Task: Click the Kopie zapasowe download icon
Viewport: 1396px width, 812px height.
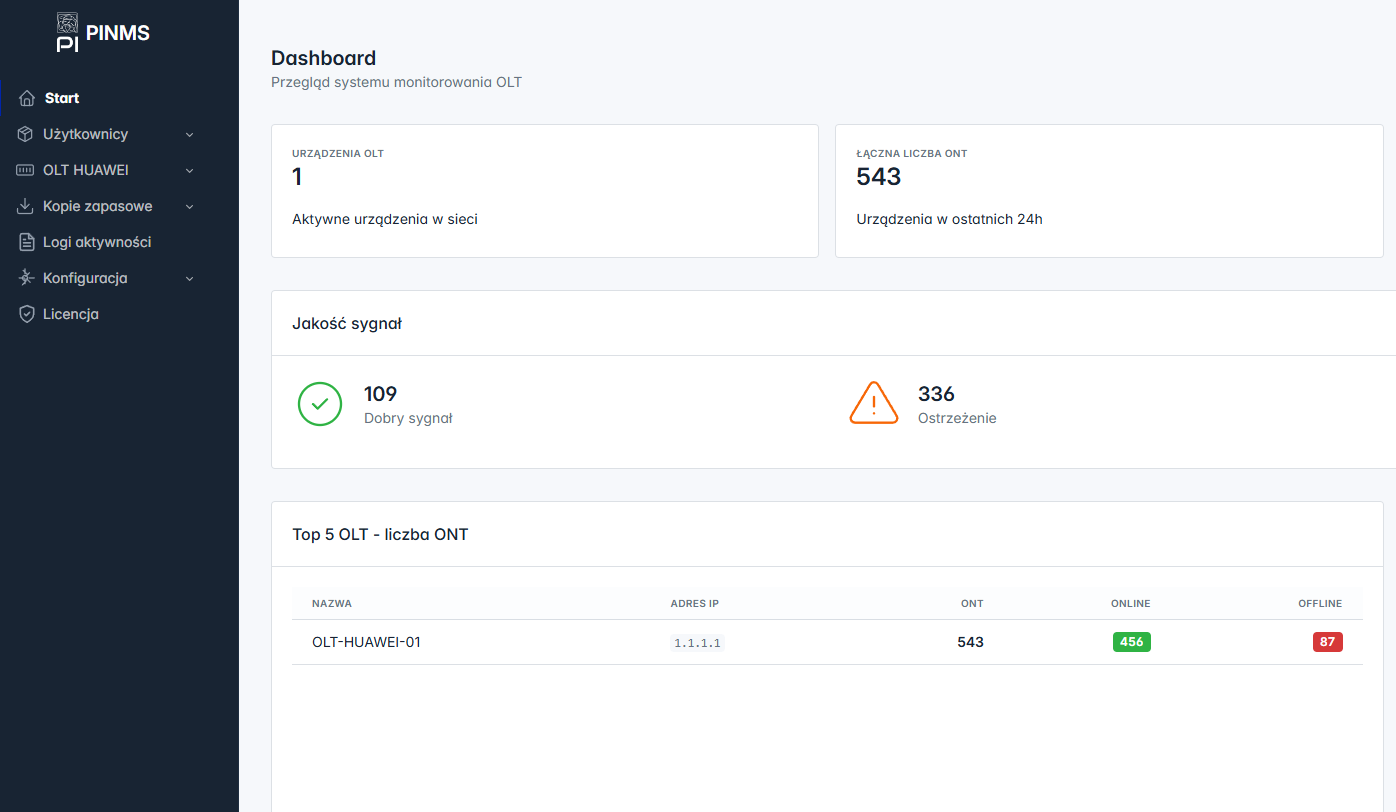Action: click(26, 206)
